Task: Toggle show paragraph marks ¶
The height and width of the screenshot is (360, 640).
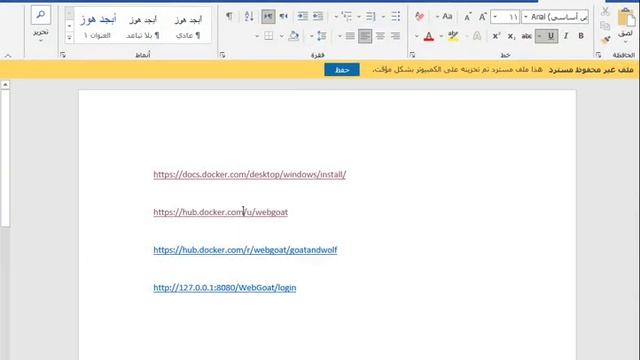Action: (x=229, y=16)
